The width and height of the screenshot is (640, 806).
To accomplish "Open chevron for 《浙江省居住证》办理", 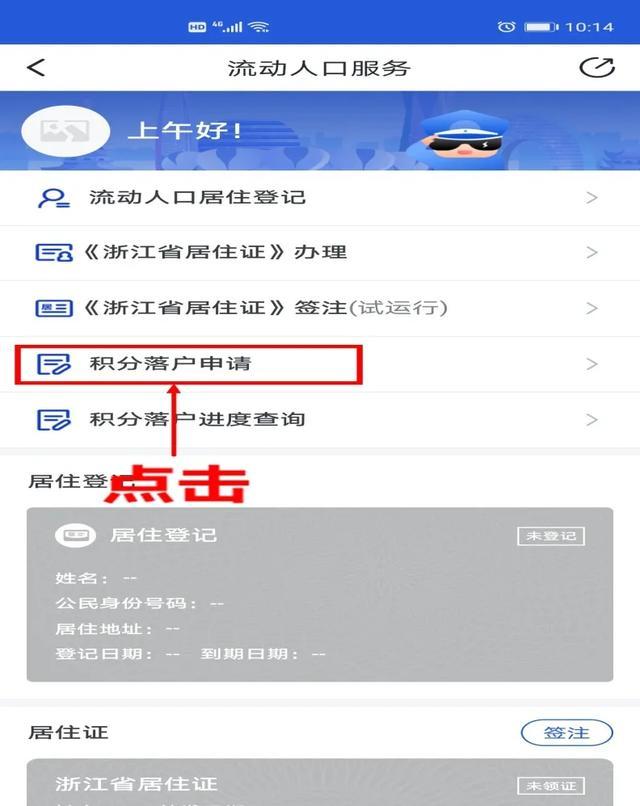I will pyautogui.click(x=592, y=252).
